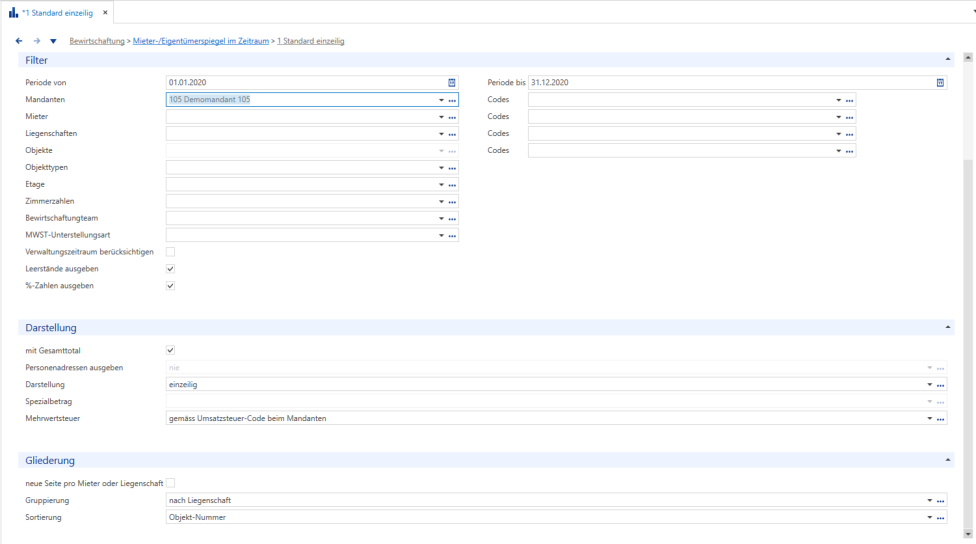Collapse the Gliederung section
The image size is (976, 544).
[947, 460]
